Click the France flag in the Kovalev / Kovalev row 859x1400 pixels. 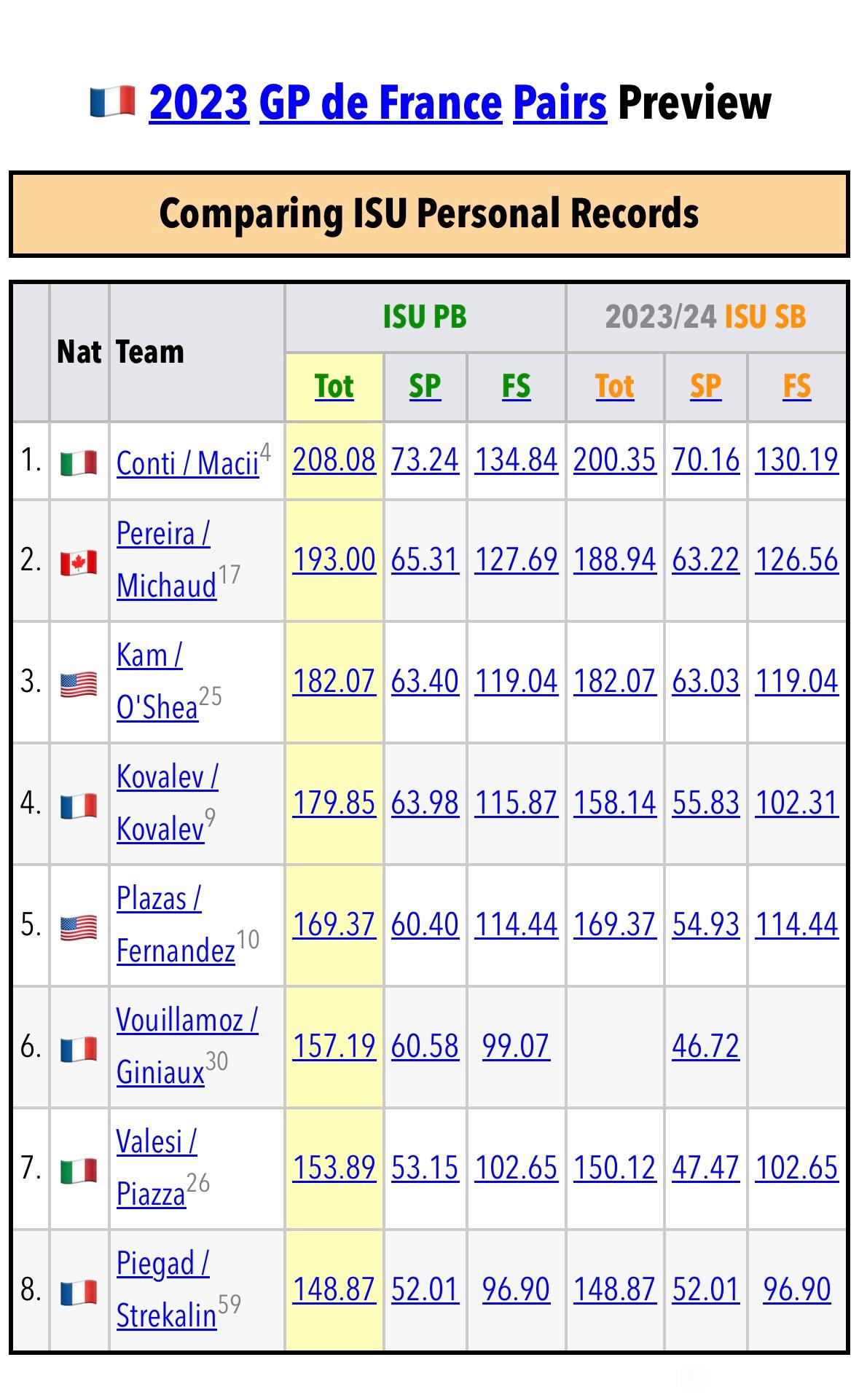point(79,805)
